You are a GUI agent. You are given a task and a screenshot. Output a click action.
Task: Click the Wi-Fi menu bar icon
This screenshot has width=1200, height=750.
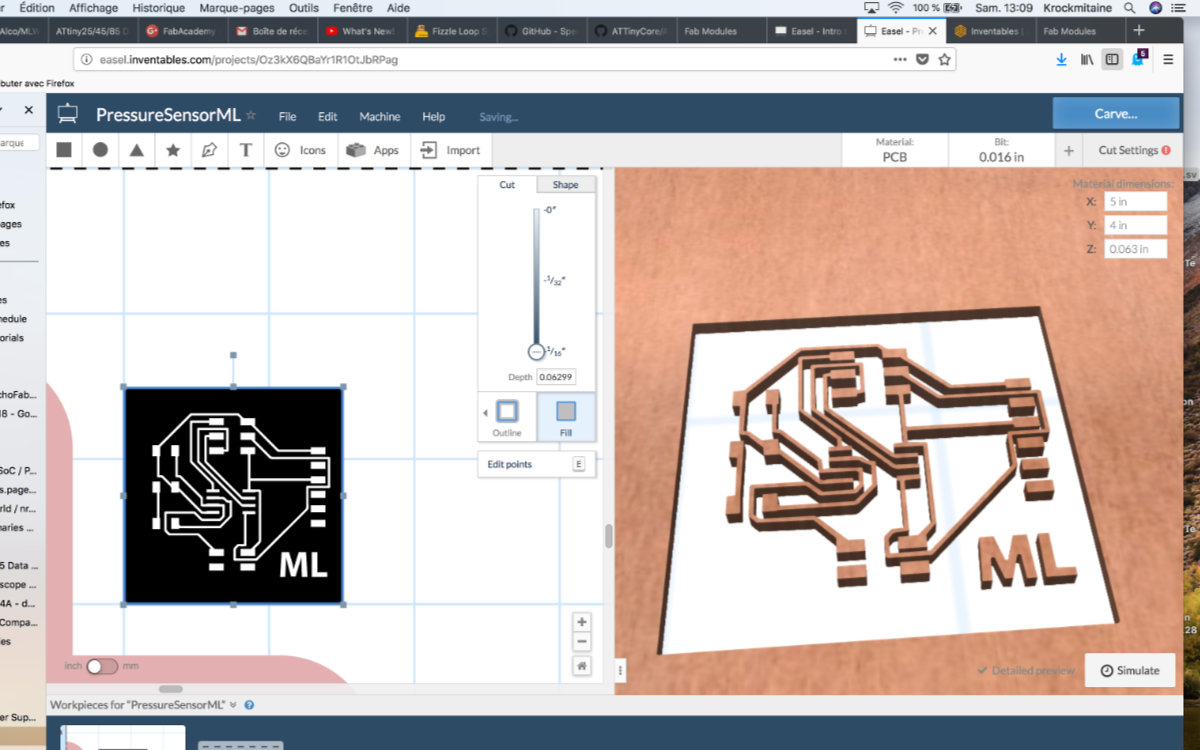(895, 7)
